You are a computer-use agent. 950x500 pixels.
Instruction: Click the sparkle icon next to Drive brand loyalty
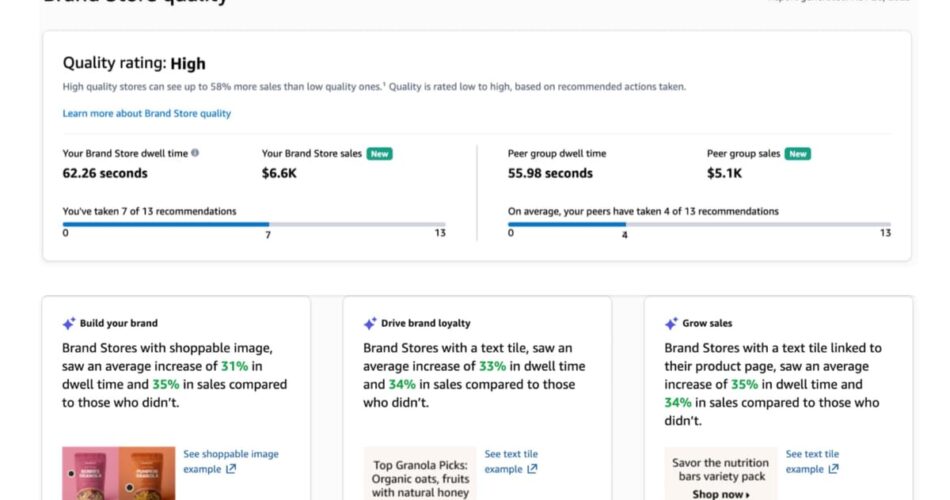click(370, 324)
